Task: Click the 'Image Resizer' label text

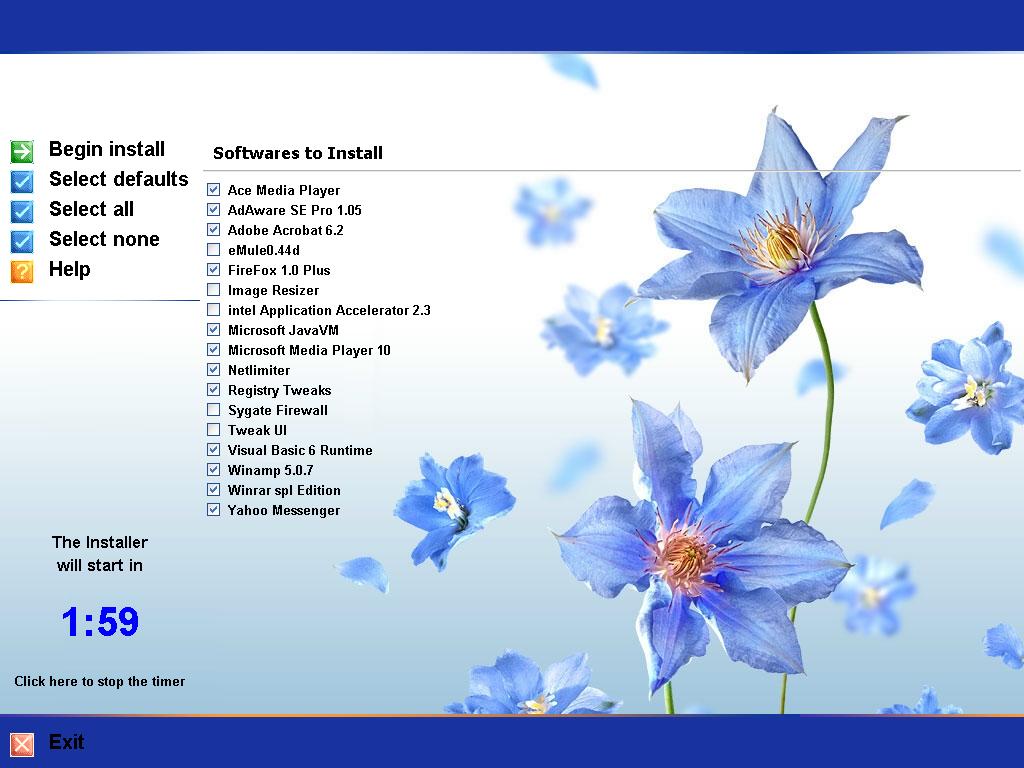Action: (x=273, y=290)
